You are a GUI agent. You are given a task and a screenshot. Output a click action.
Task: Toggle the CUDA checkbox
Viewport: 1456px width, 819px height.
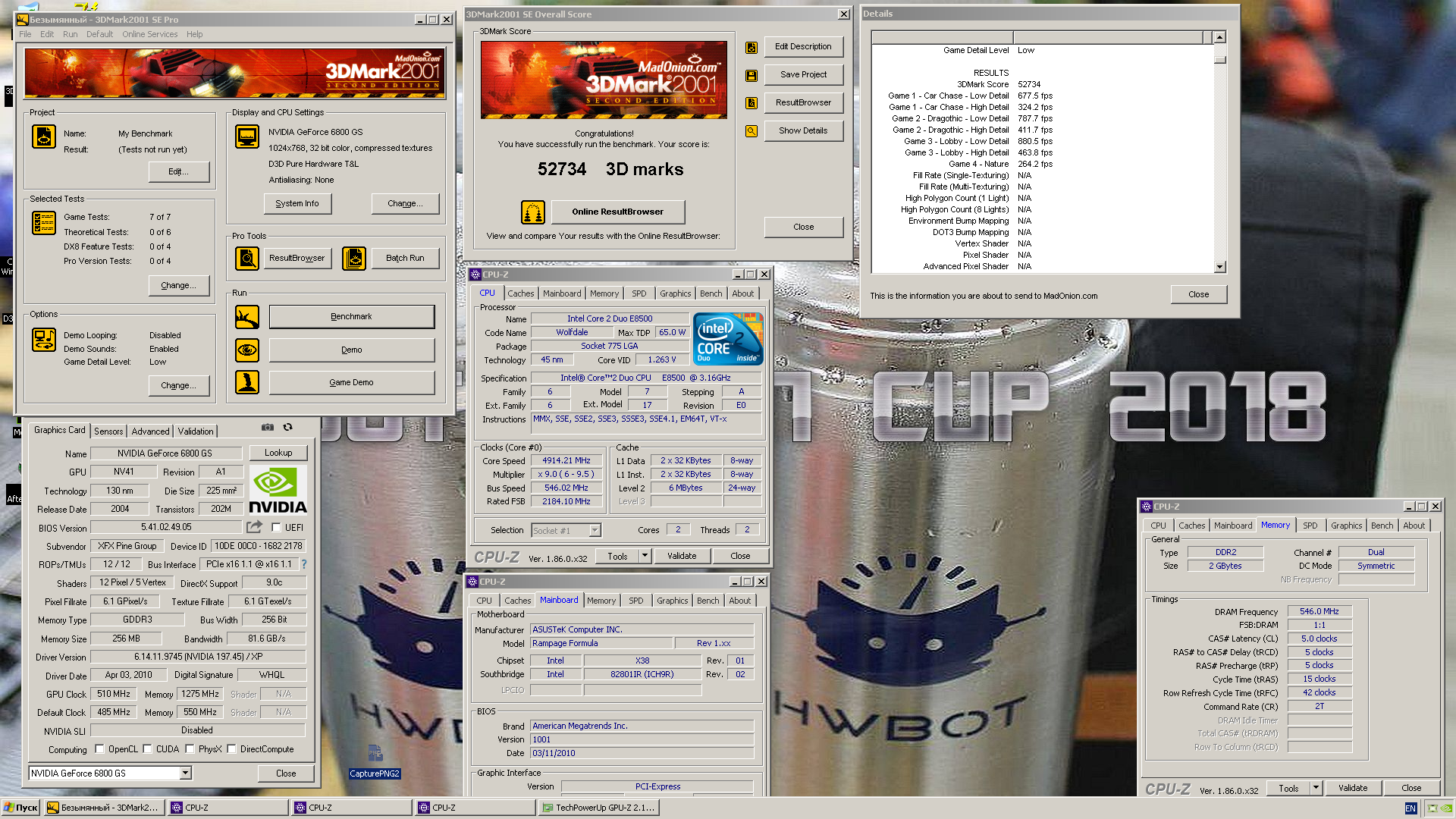click(x=148, y=749)
